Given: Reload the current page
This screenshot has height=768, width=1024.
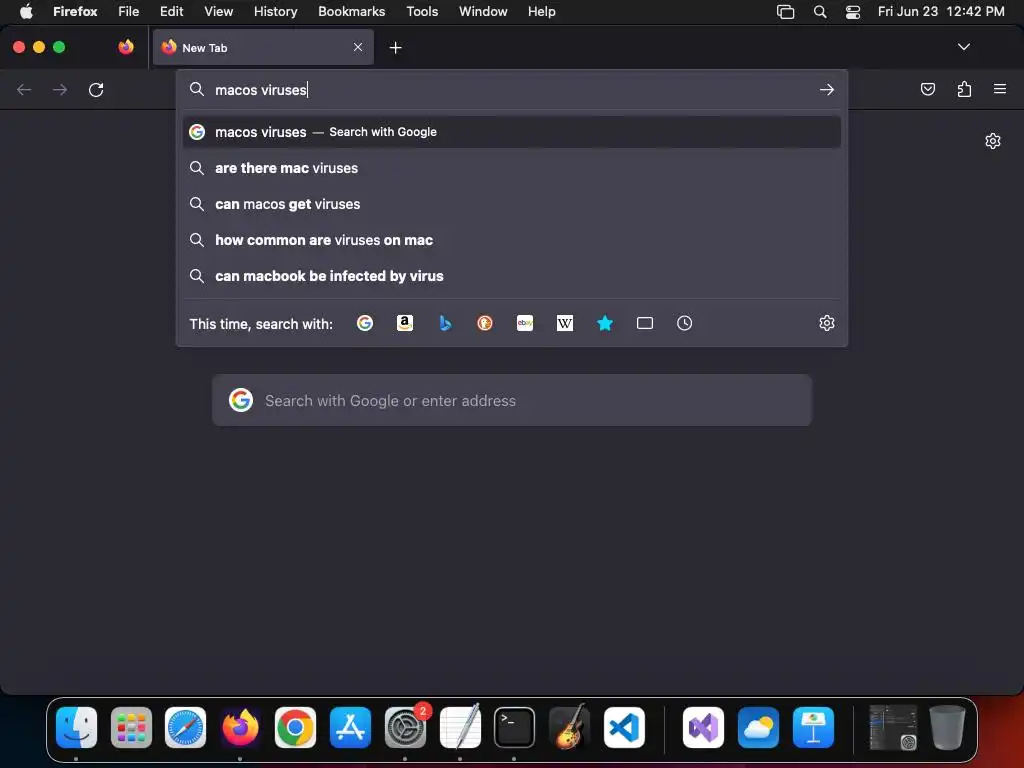Looking at the screenshot, I should pos(96,89).
